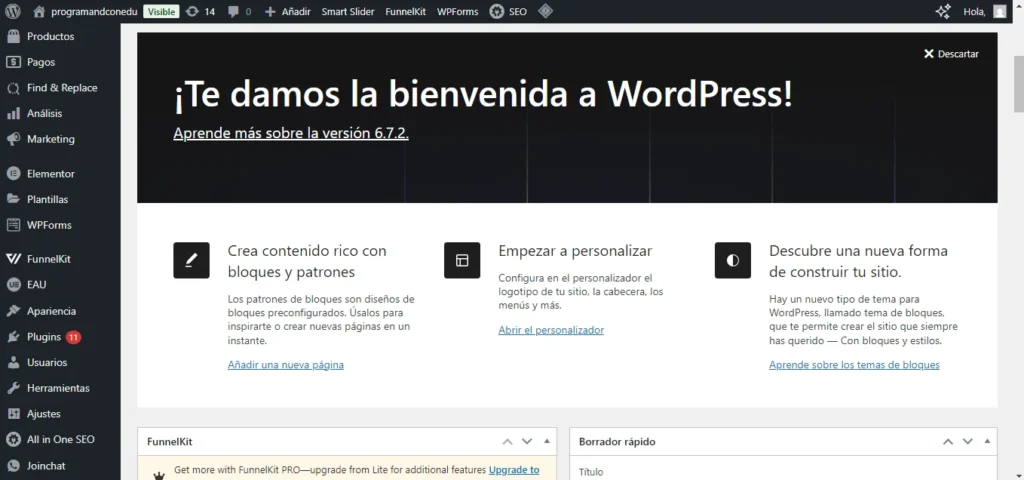This screenshot has height=480, width=1024.
Task: Click the sparkle AI icon in admin bar
Action: click(942, 11)
